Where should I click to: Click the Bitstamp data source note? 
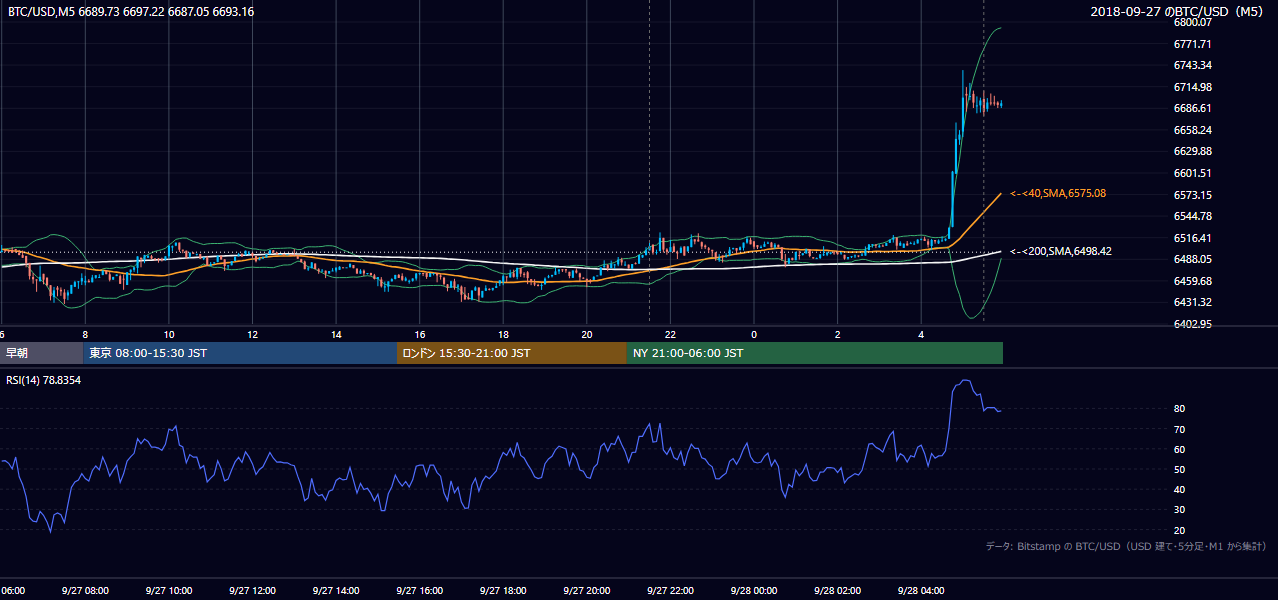click(1126, 546)
